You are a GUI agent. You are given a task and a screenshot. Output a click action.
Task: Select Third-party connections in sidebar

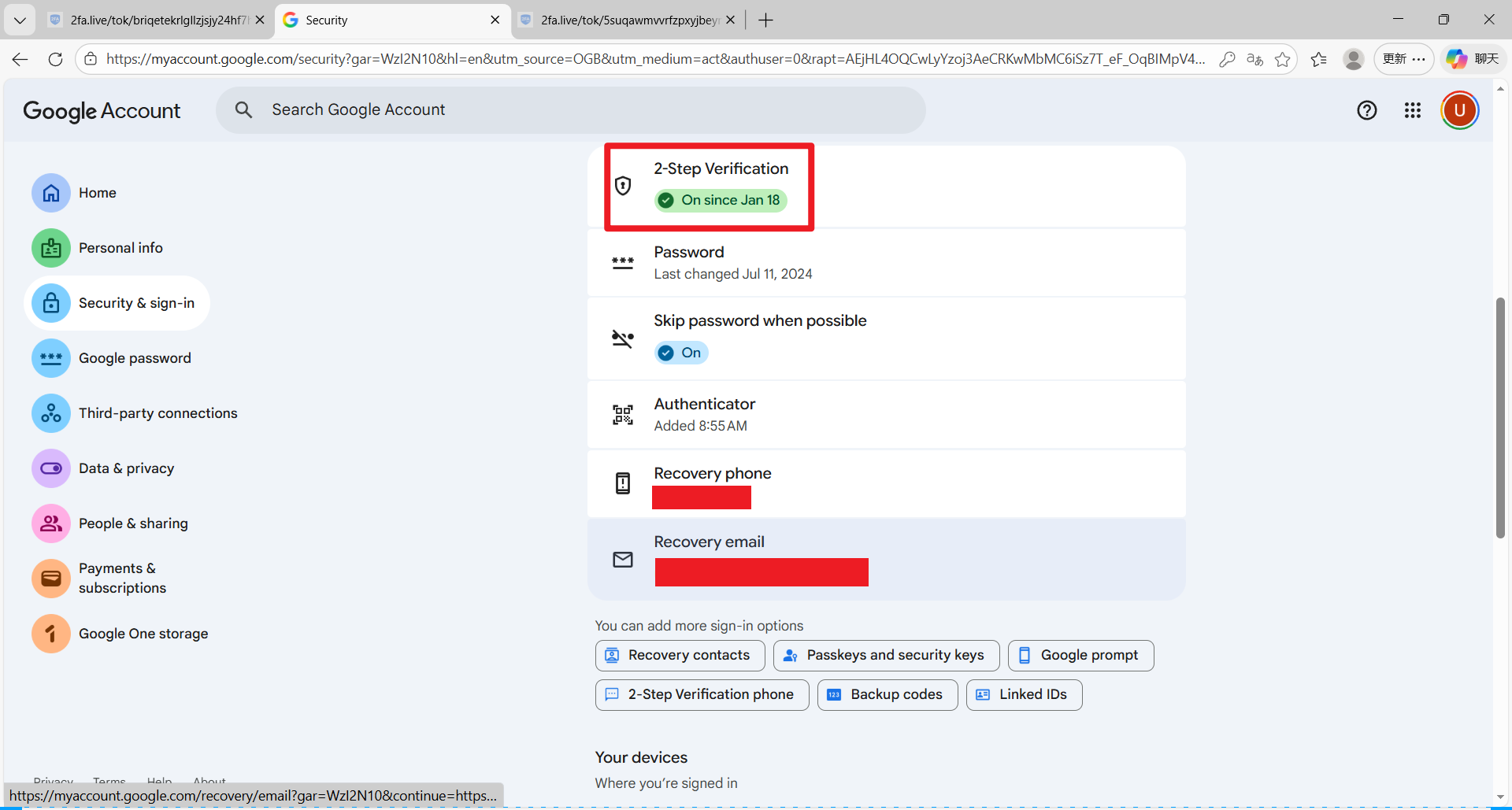[157, 413]
